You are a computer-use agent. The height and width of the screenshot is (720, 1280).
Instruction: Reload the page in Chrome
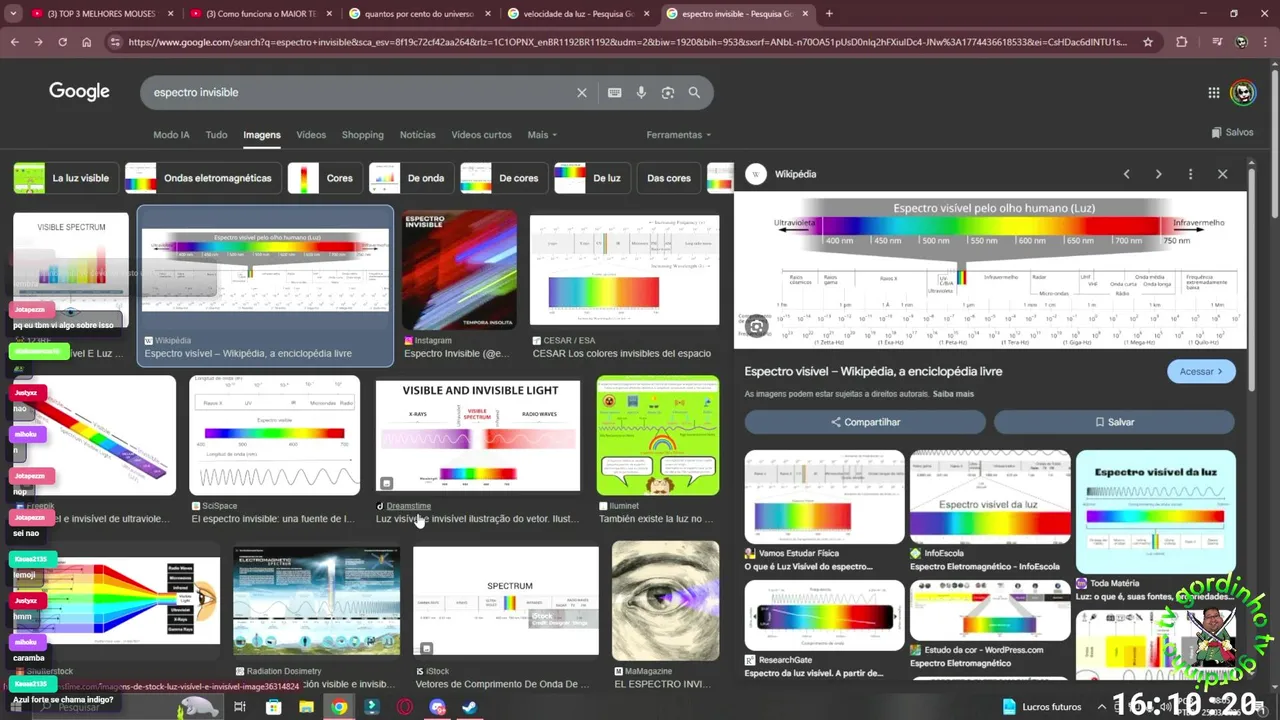point(62,42)
